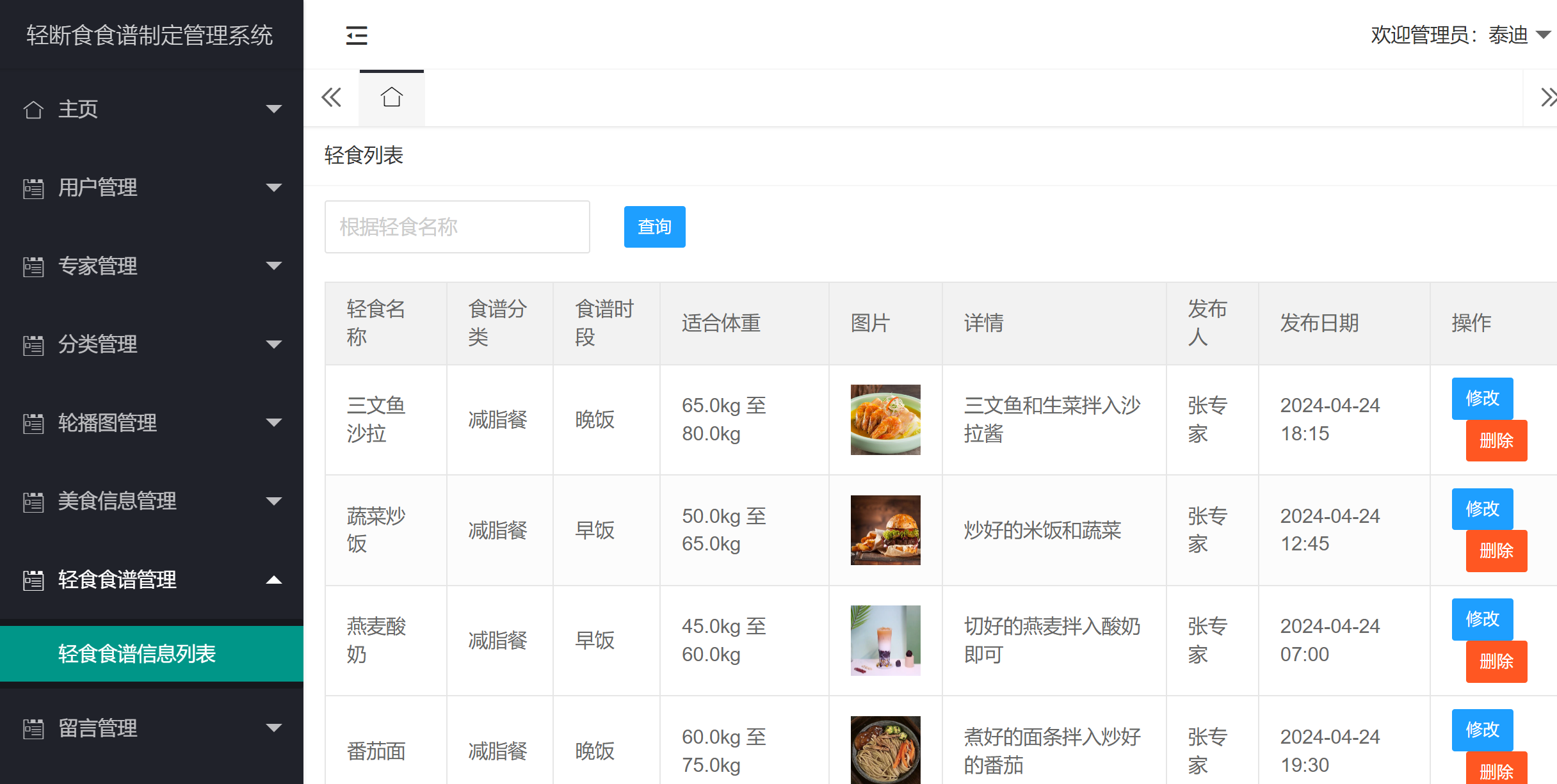Click the 专家管理 sidebar icon
1557x784 pixels.
(x=33, y=266)
